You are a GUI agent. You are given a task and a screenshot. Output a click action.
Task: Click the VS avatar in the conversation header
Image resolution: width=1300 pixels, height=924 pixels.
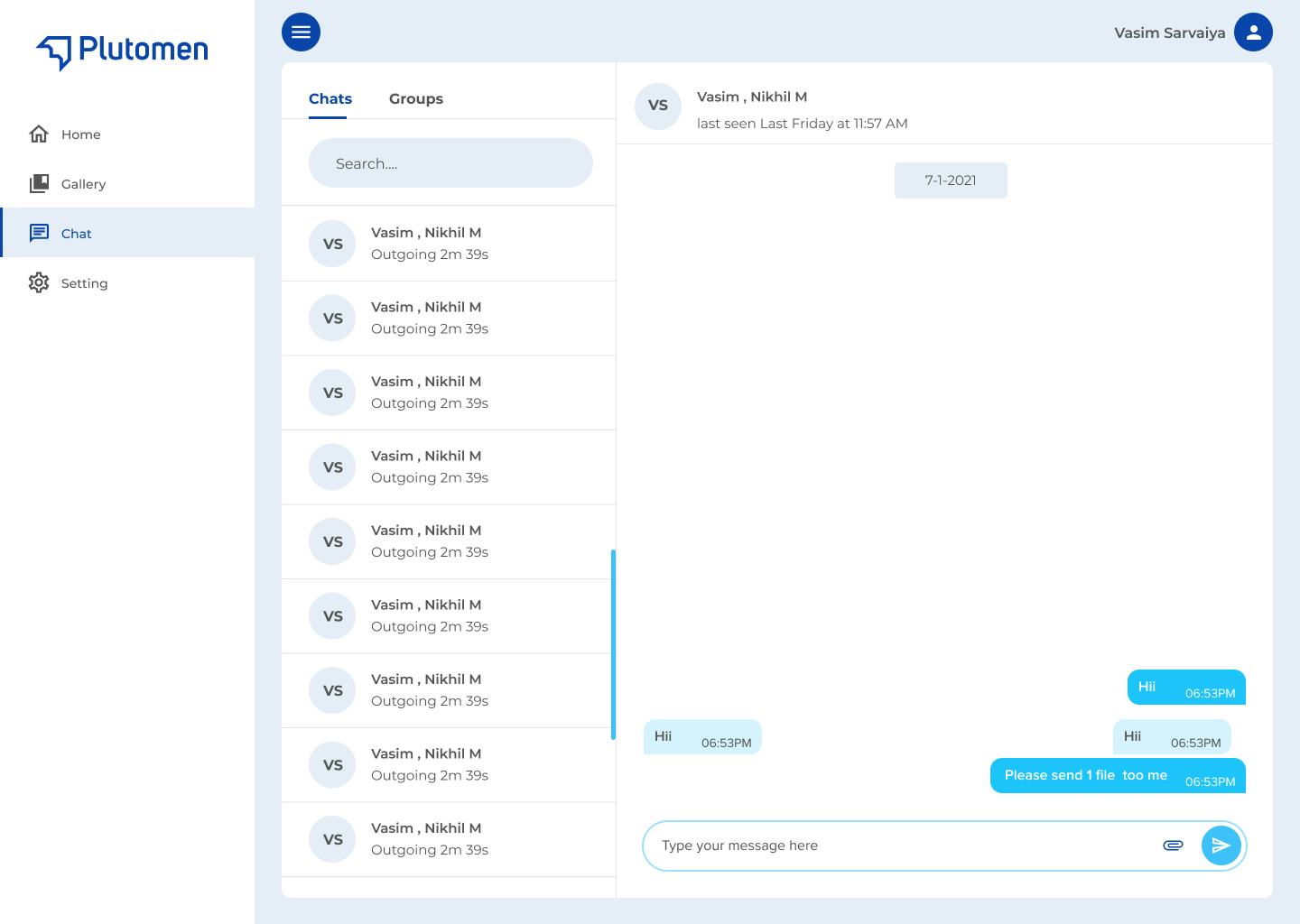[657, 106]
